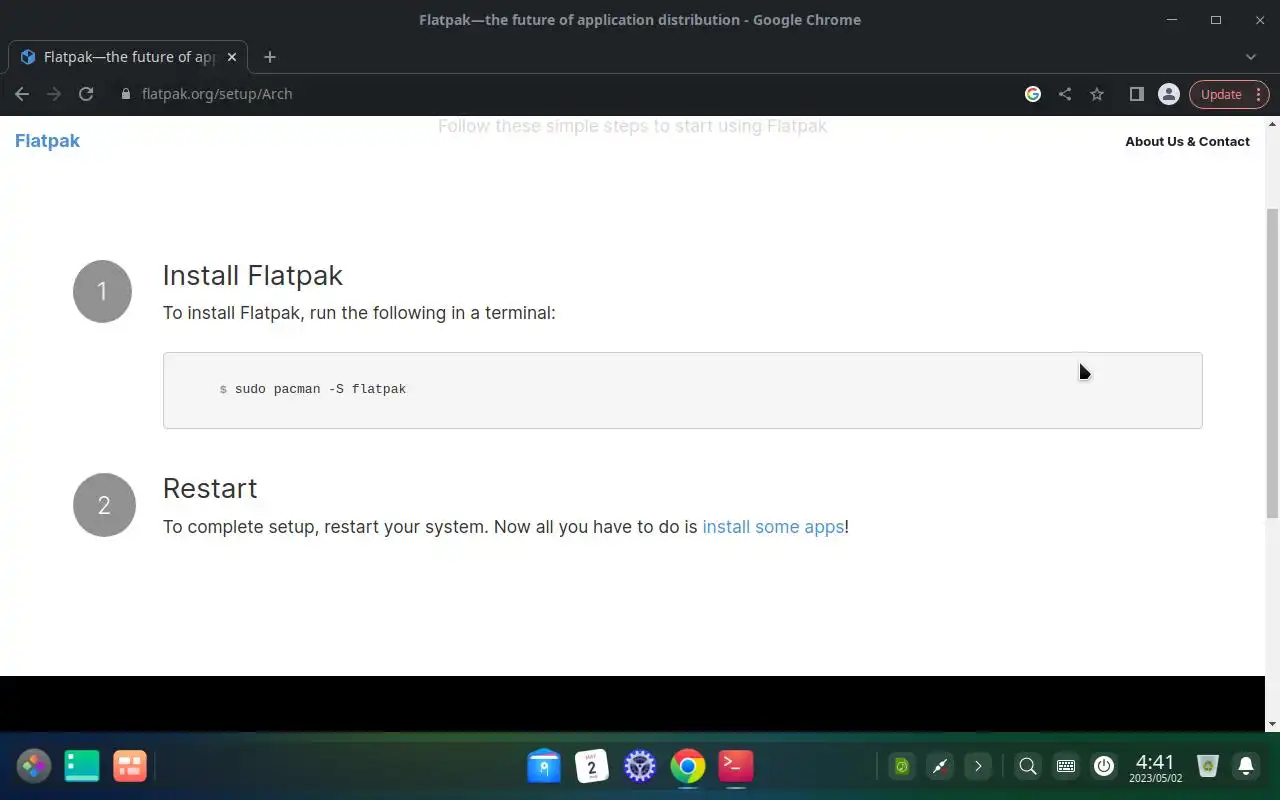This screenshot has height=800, width=1280.
Task: Open the trash in the dock
Action: tap(1208, 766)
